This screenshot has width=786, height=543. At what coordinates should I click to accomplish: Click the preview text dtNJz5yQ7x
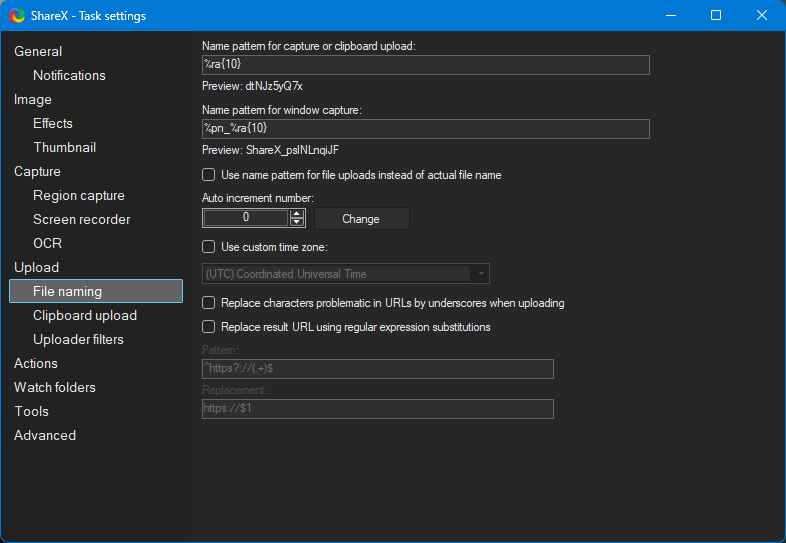point(274,86)
